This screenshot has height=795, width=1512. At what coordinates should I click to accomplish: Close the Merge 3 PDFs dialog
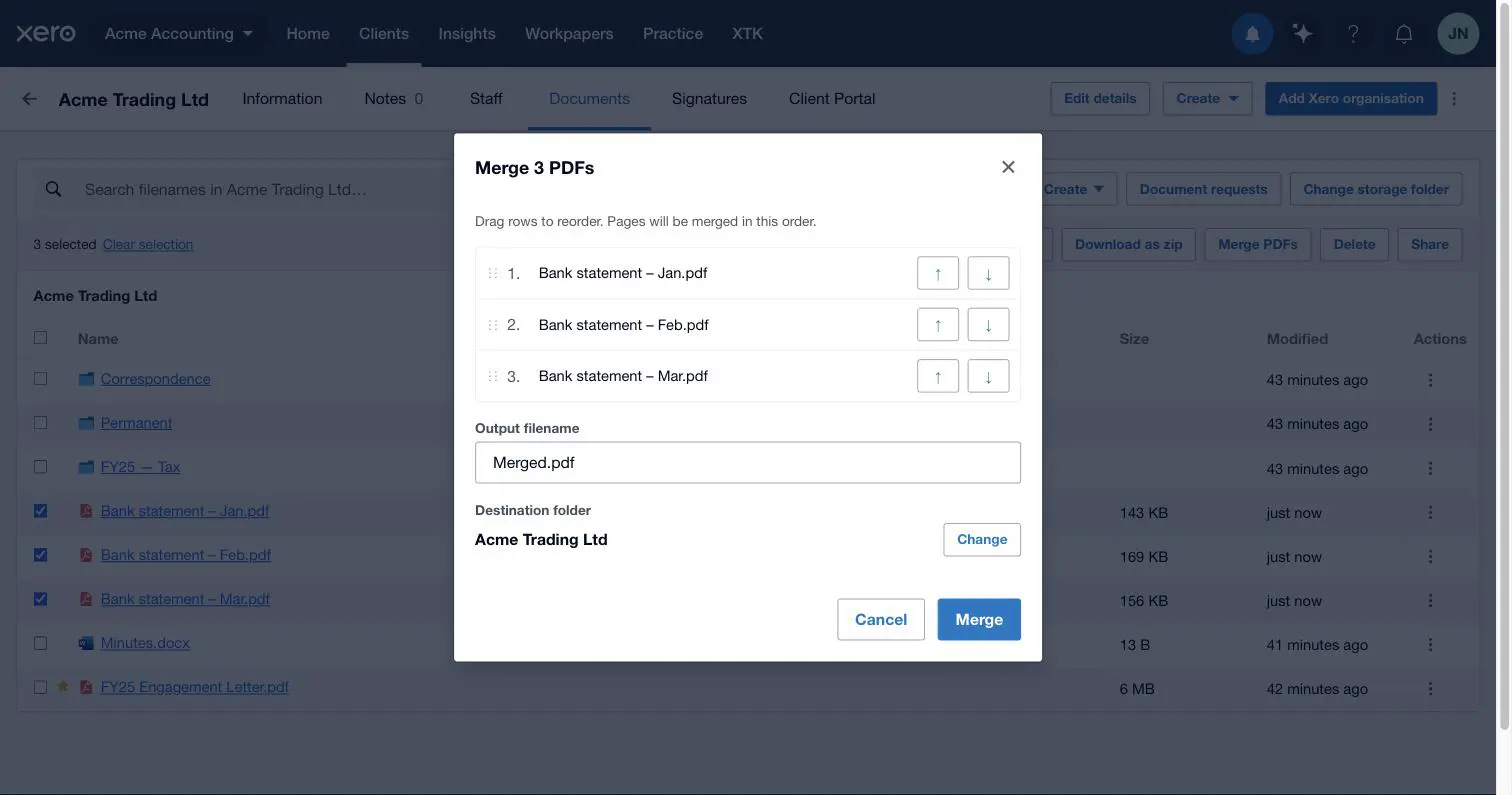coord(1008,167)
